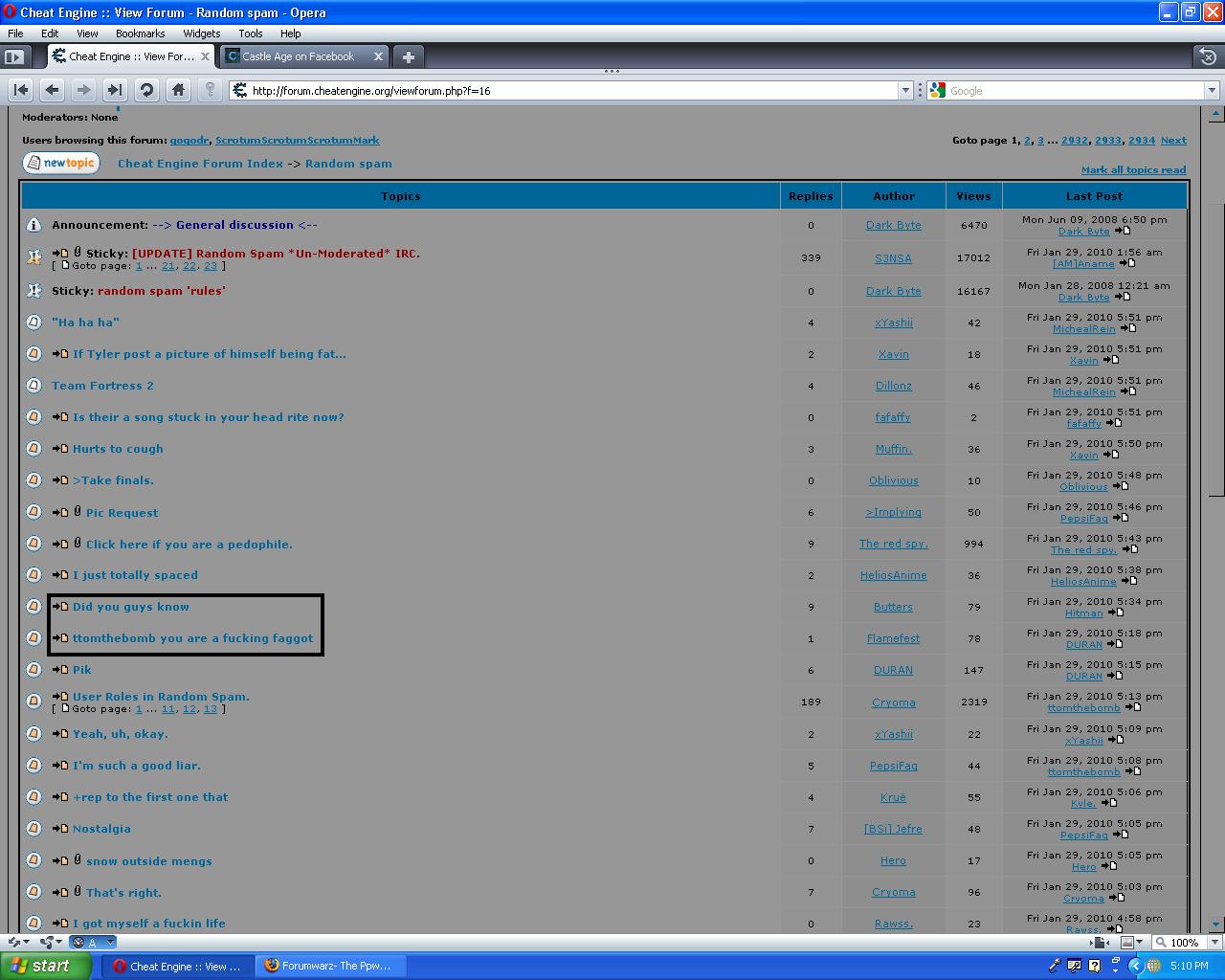Reload the current page
Viewport: 1225px width, 980px height.
(146, 90)
